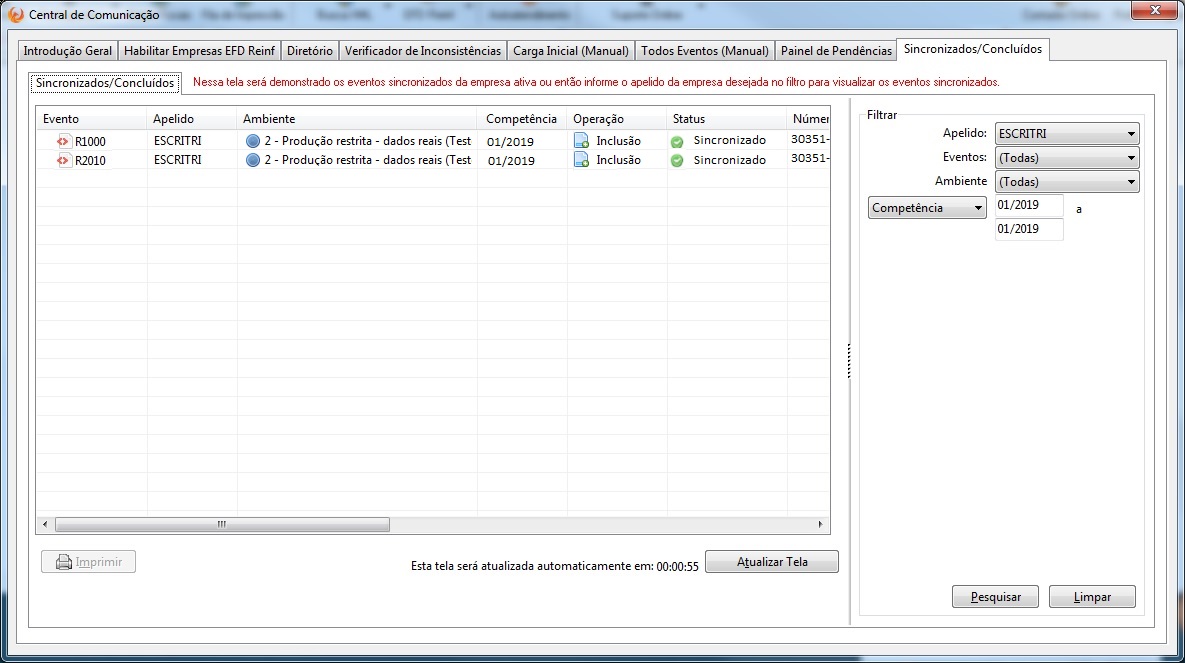Expand the Eventos filter dropdown
The image size is (1185, 663).
1067,158
